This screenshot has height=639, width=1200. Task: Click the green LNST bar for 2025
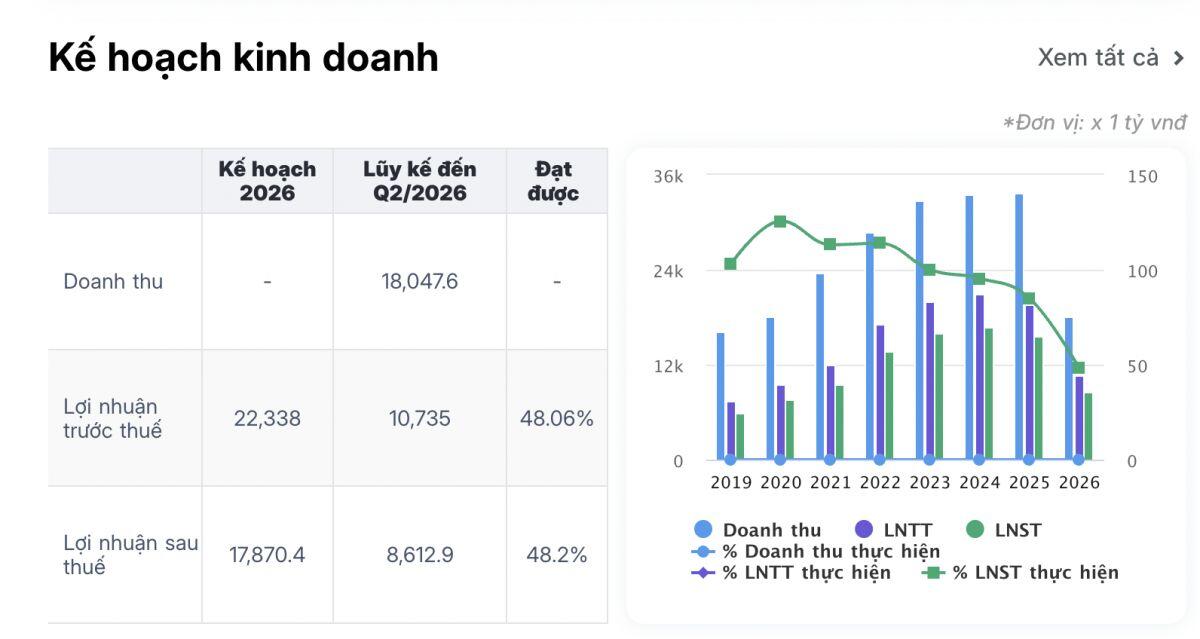tap(1038, 399)
